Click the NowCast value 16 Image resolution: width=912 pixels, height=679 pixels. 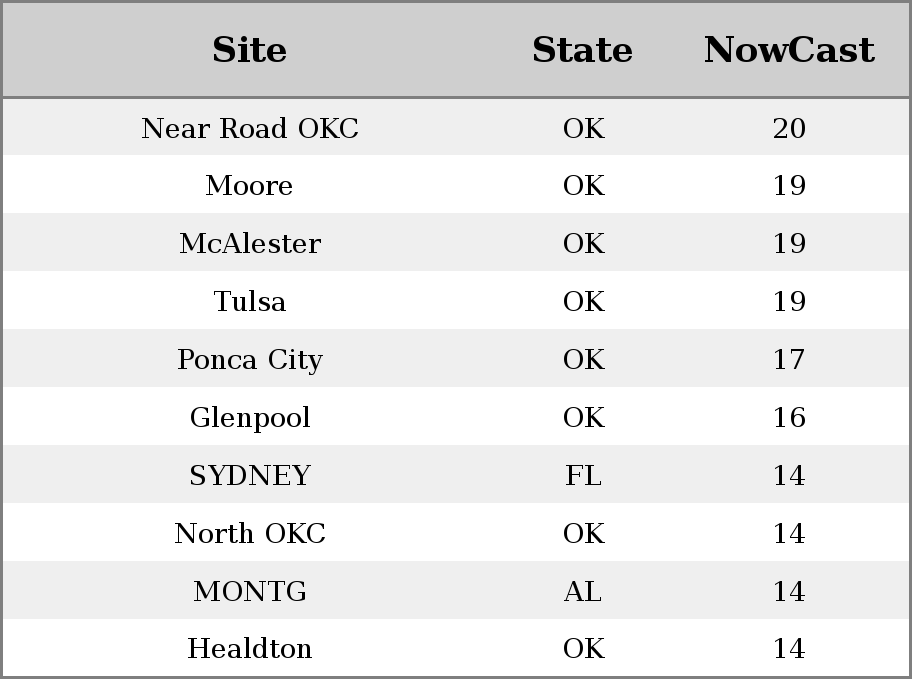pos(789,417)
